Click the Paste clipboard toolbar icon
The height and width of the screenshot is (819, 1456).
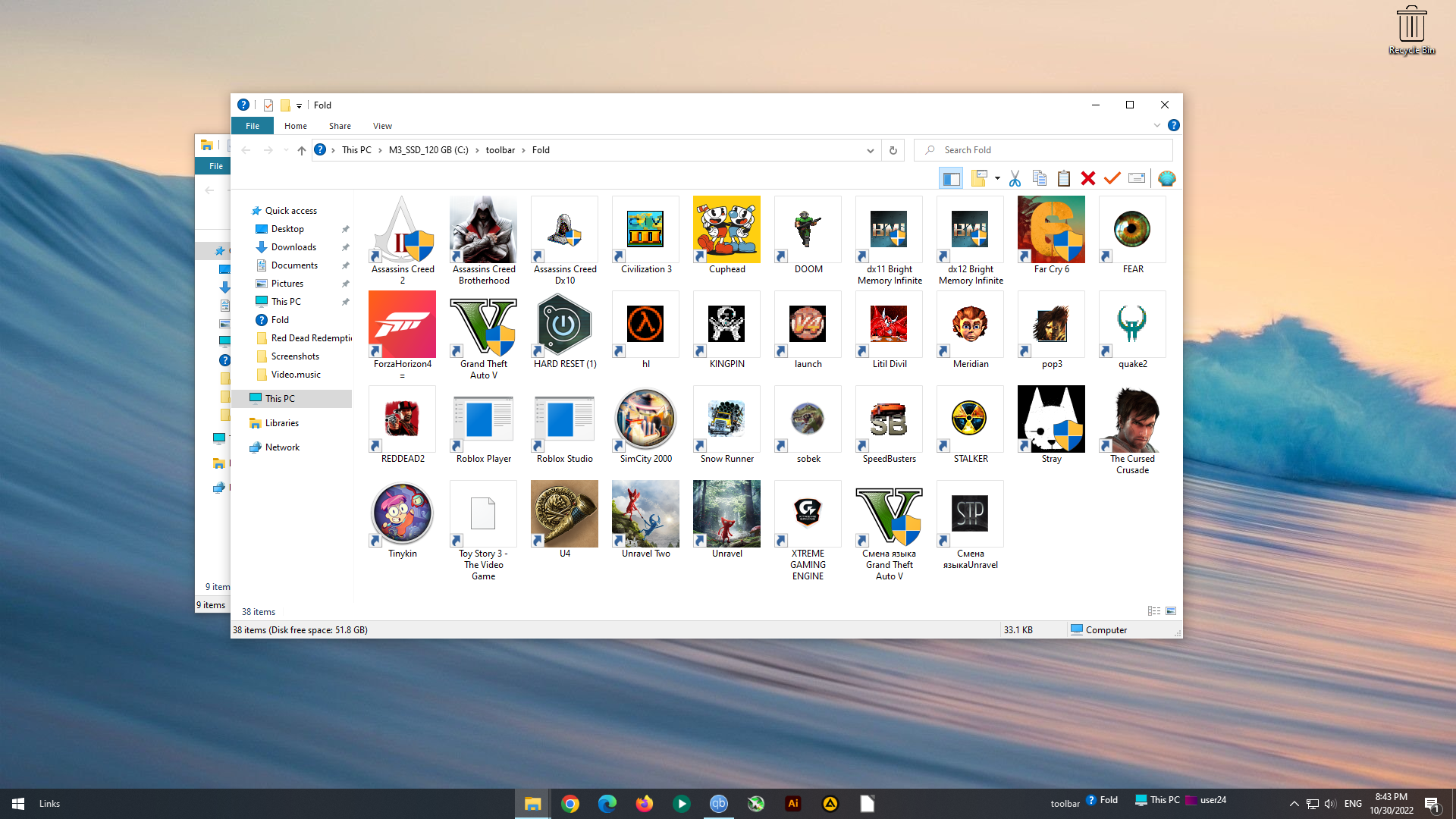point(1064,179)
